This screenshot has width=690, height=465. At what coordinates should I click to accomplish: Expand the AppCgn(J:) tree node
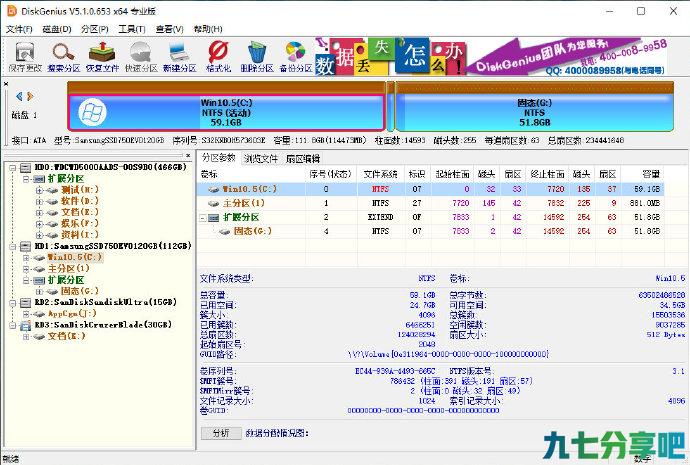click(x=26, y=314)
